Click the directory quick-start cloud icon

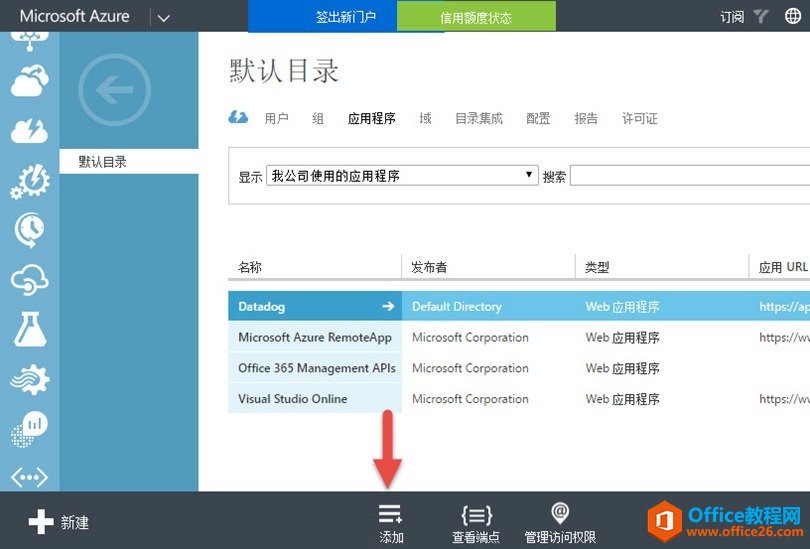point(238,117)
